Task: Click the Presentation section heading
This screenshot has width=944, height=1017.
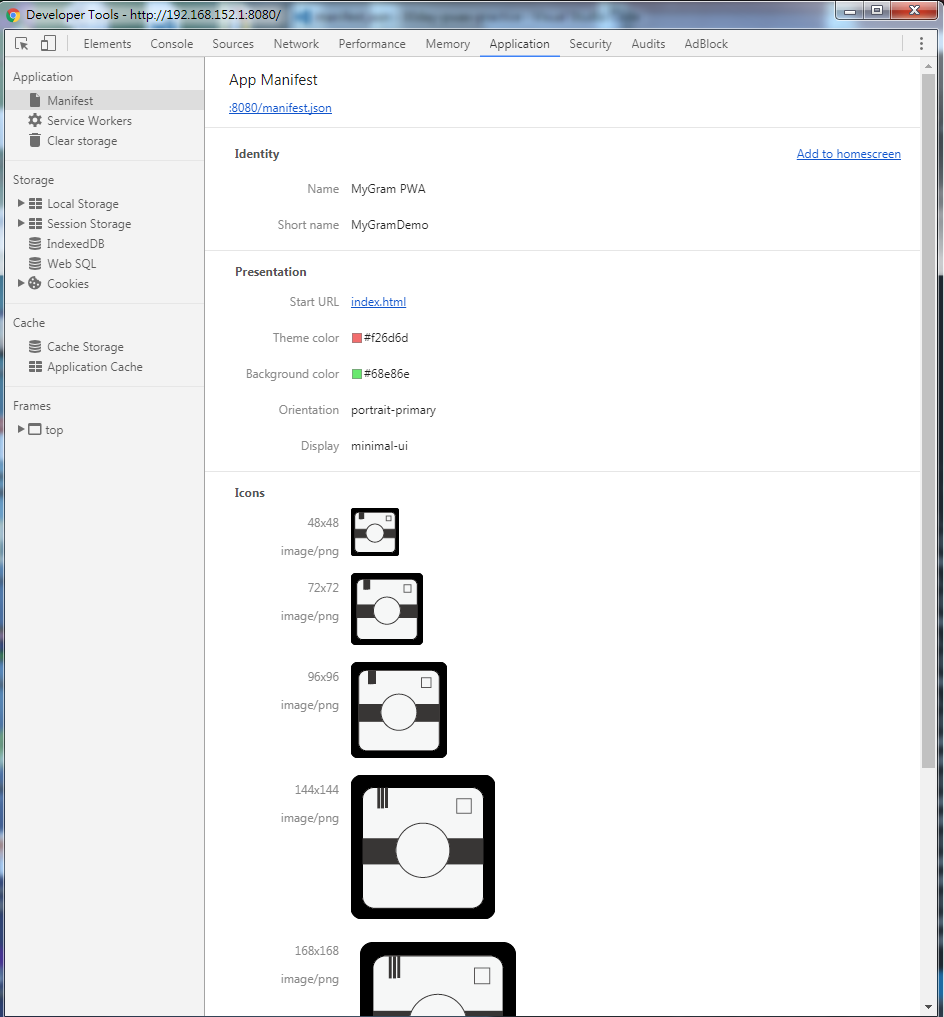Action: click(271, 272)
